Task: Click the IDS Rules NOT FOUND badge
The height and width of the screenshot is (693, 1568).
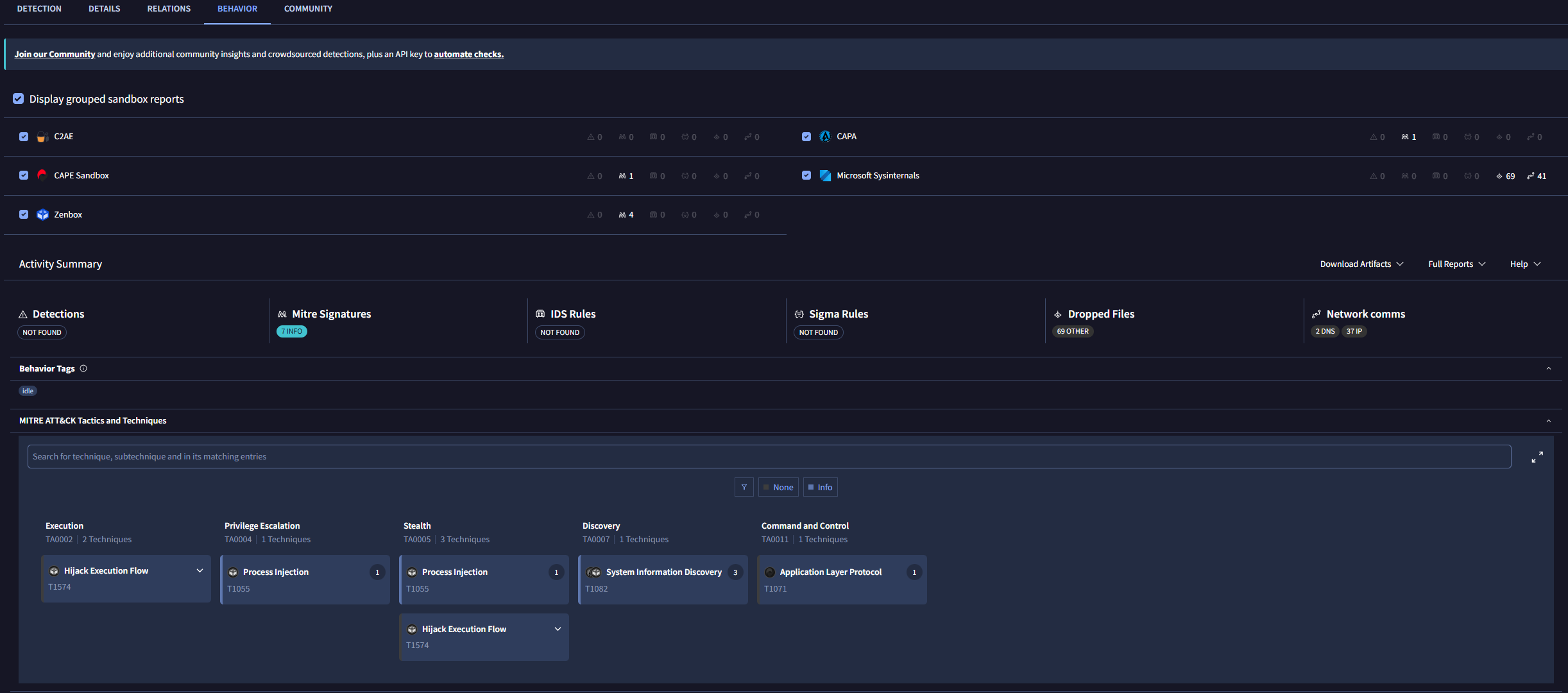Action: pos(559,332)
